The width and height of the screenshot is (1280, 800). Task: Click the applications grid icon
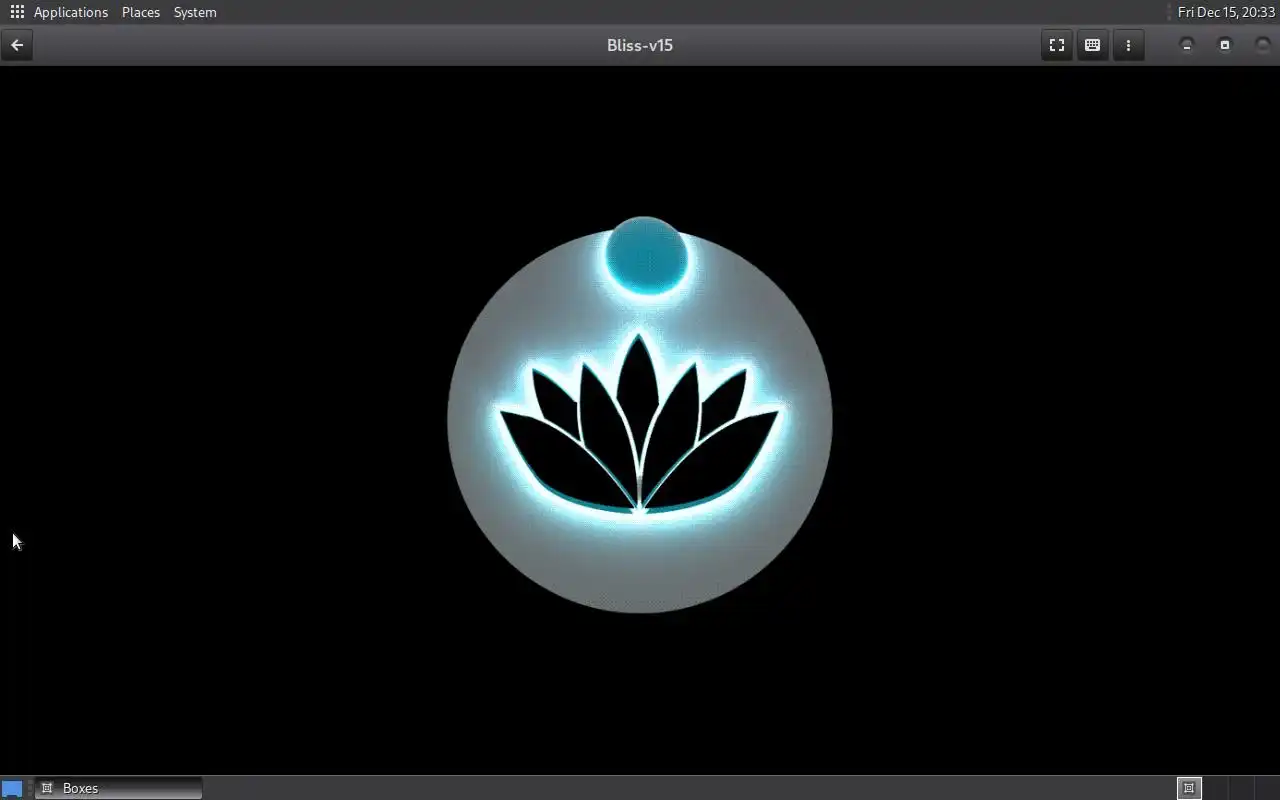[17, 12]
